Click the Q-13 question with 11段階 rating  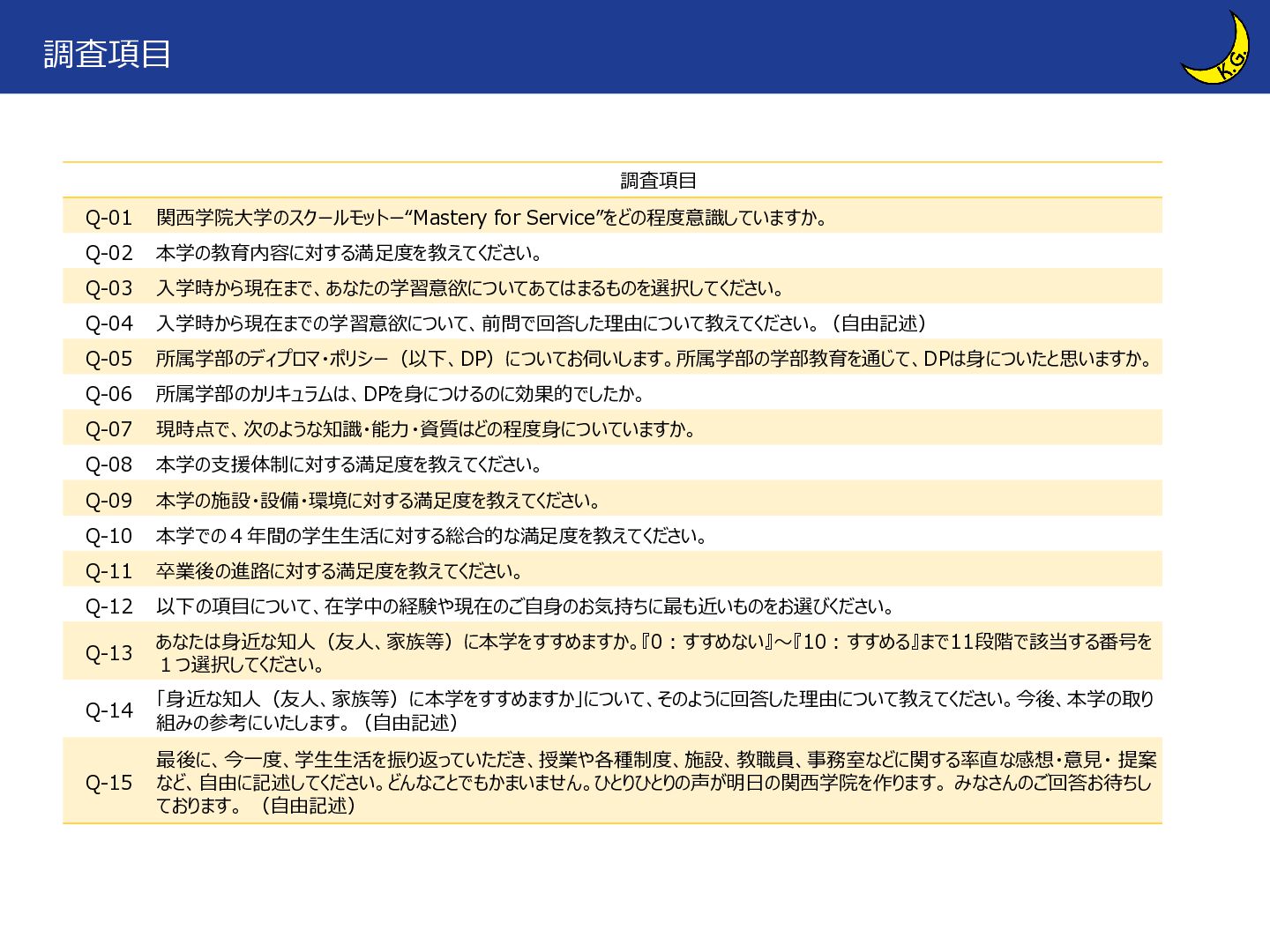tap(654, 652)
